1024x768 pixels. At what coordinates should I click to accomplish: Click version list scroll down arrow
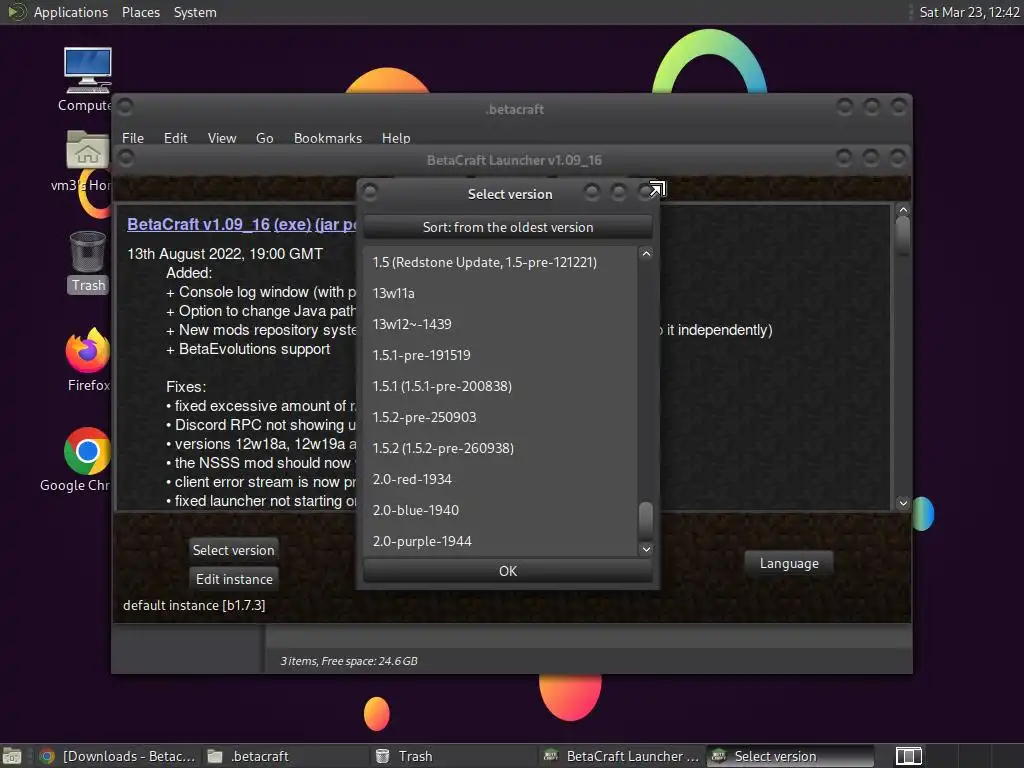pyautogui.click(x=646, y=549)
